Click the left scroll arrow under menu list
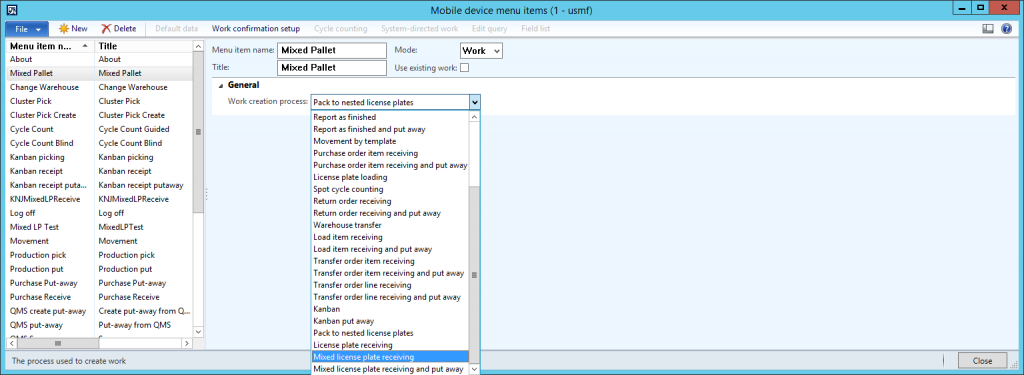This screenshot has height=375, width=1024. coord(11,343)
